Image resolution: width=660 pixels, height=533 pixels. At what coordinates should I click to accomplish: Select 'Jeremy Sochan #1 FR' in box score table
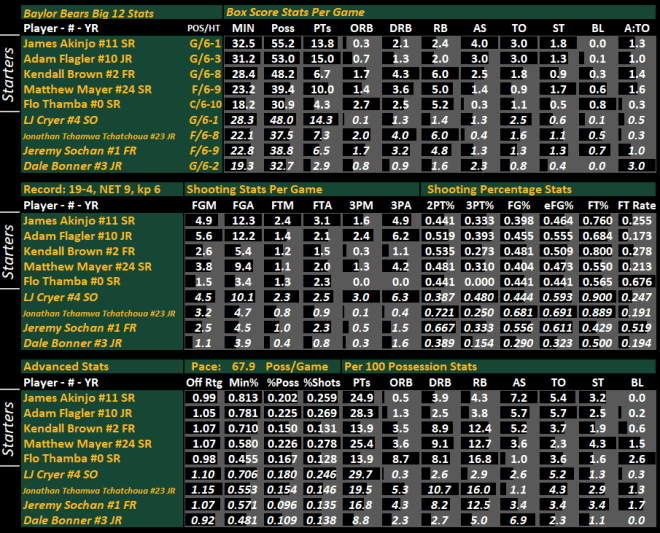(x=80, y=151)
